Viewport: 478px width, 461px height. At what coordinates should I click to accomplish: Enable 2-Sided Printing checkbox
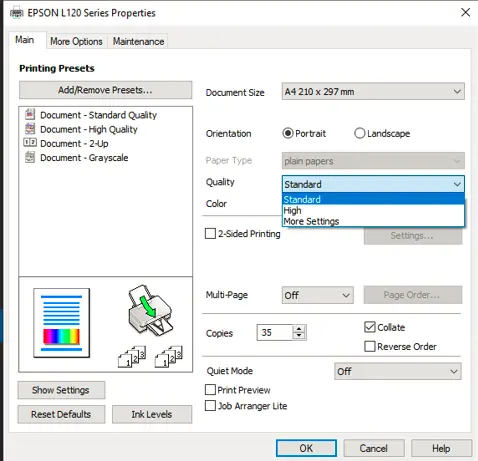pos(210,233)
